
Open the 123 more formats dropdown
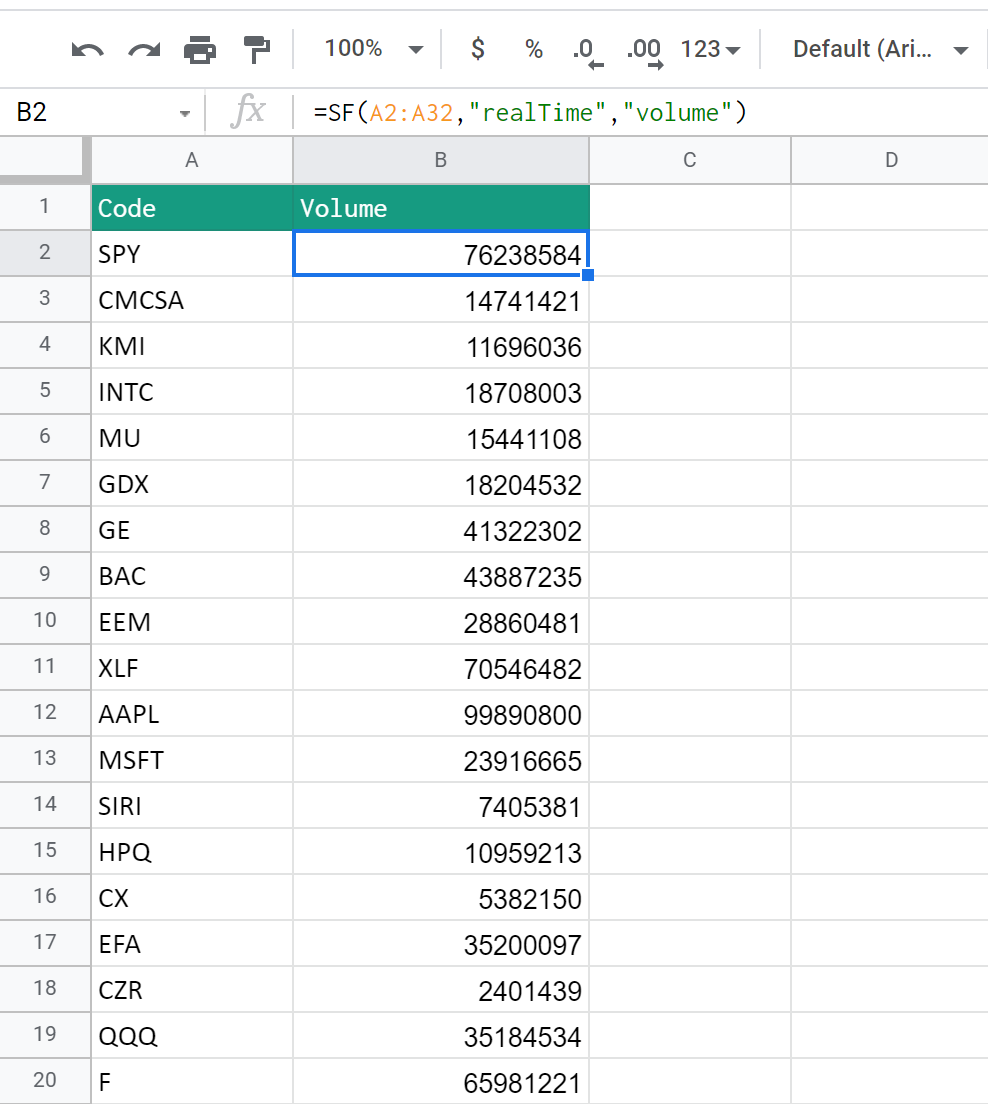point(710,49)
